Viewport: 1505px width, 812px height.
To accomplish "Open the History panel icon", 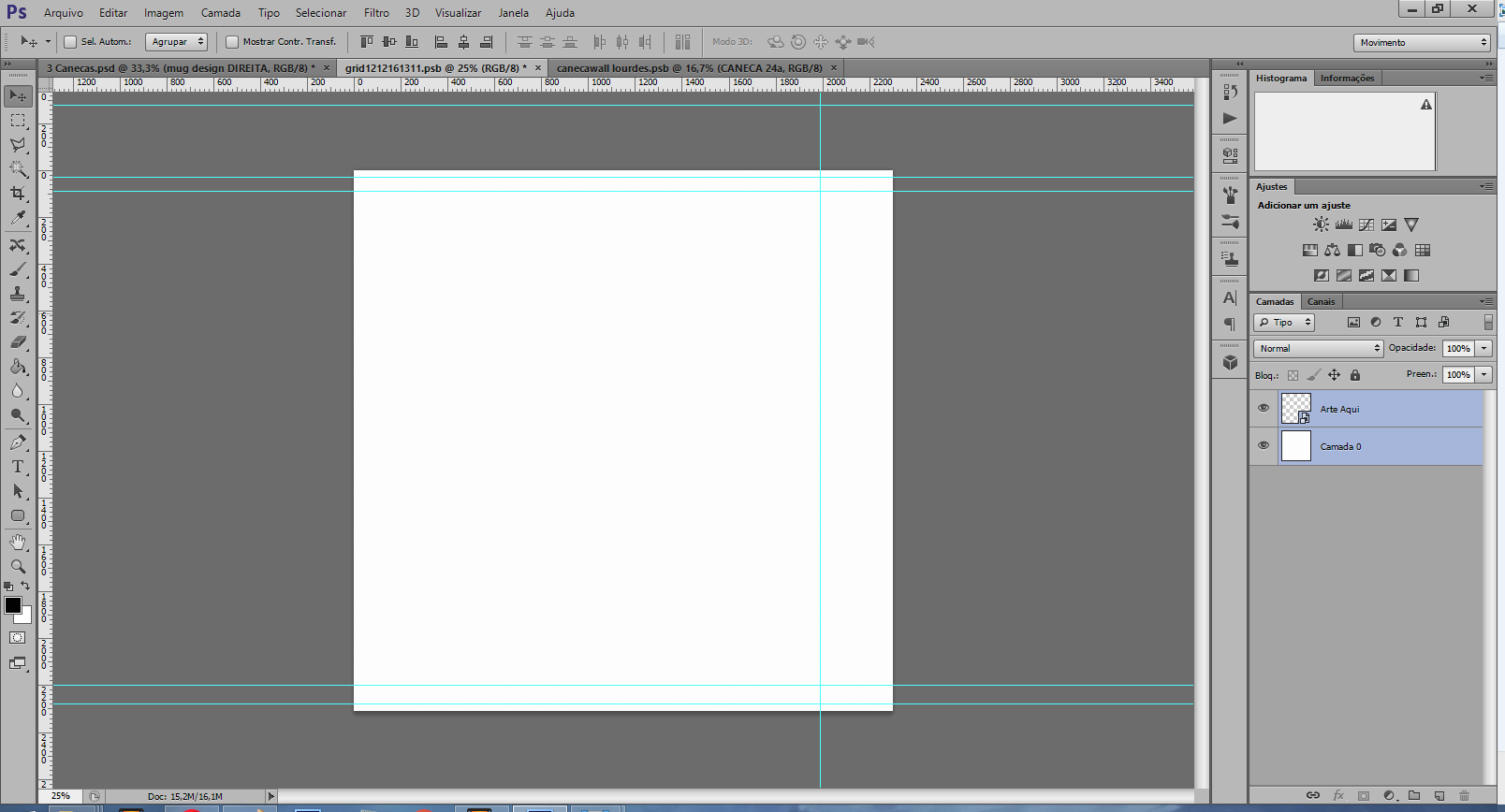I will pos(1230,92).
